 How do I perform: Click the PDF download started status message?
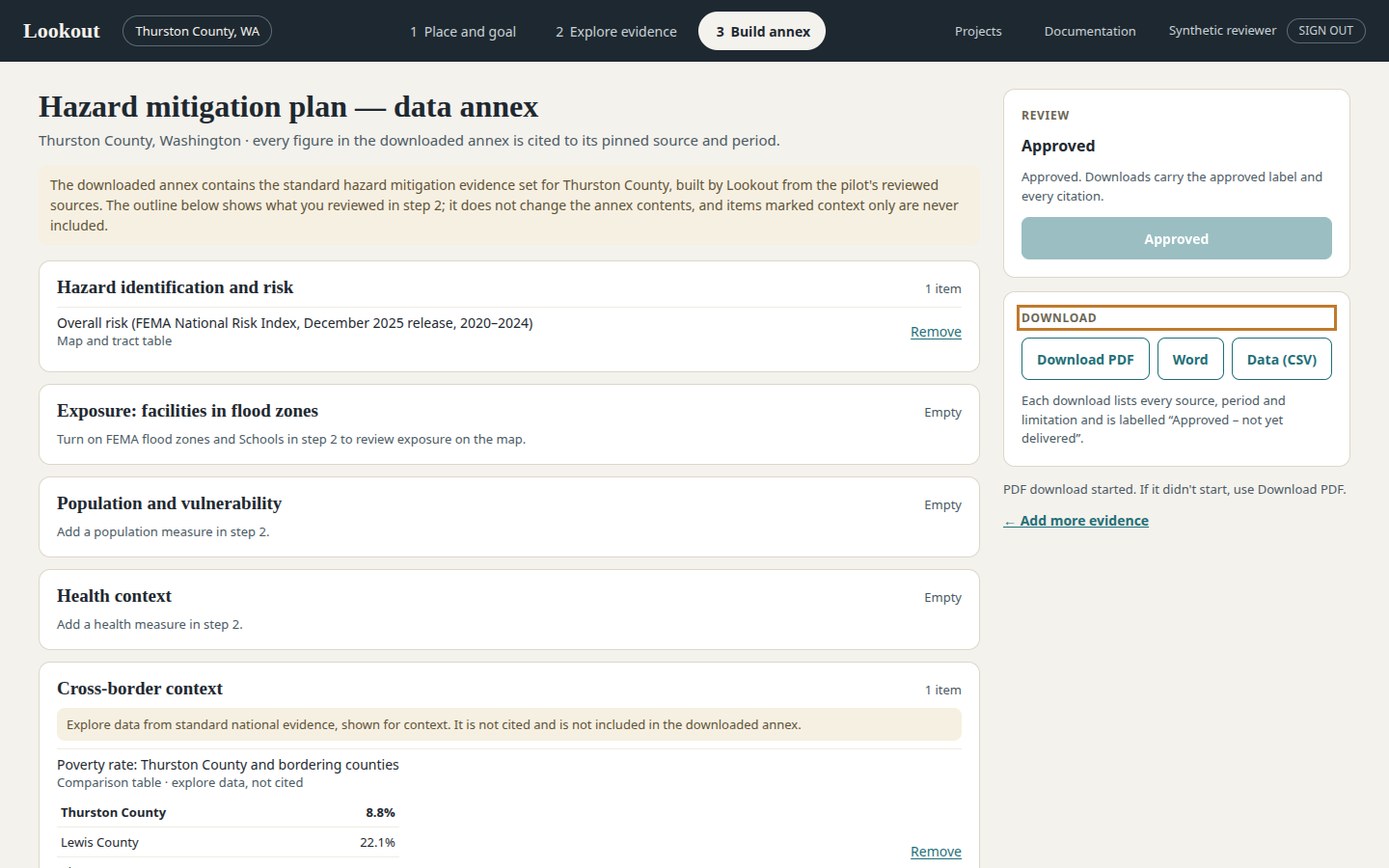1174,490
